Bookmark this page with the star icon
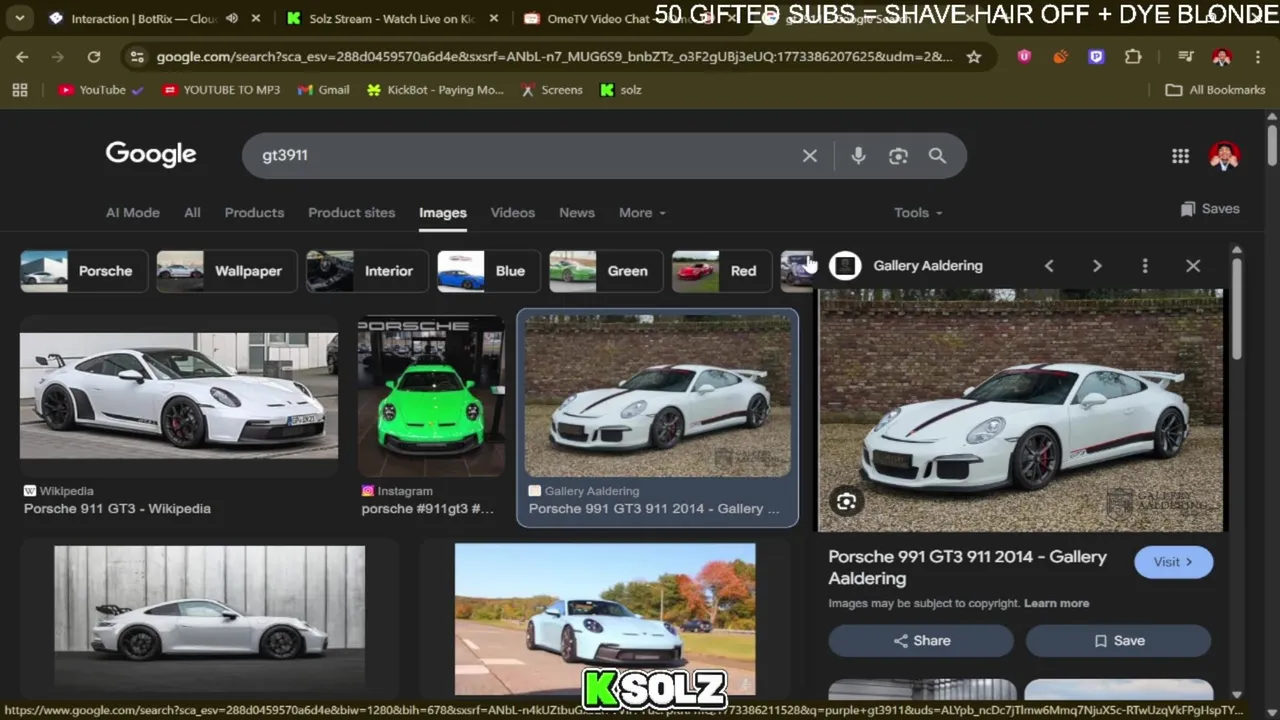The height and width of the screenshot is (720, 1280). coord(974,57)
